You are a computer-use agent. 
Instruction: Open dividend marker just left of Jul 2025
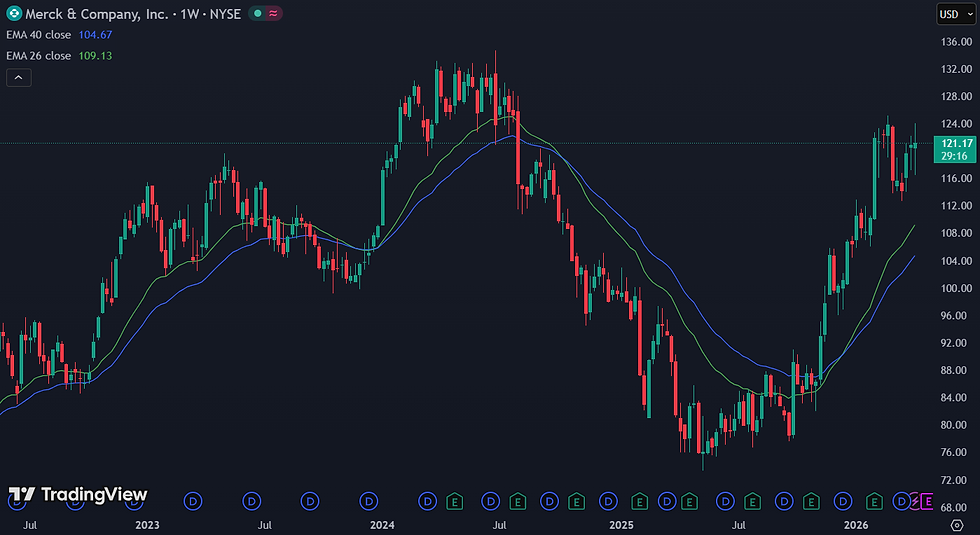click(x=725, y=501)
